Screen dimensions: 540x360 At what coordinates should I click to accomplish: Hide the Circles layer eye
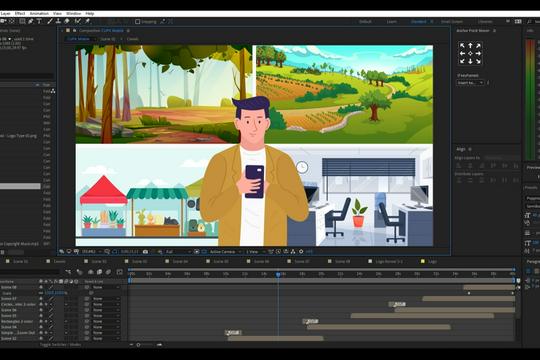tap(41, 304)
